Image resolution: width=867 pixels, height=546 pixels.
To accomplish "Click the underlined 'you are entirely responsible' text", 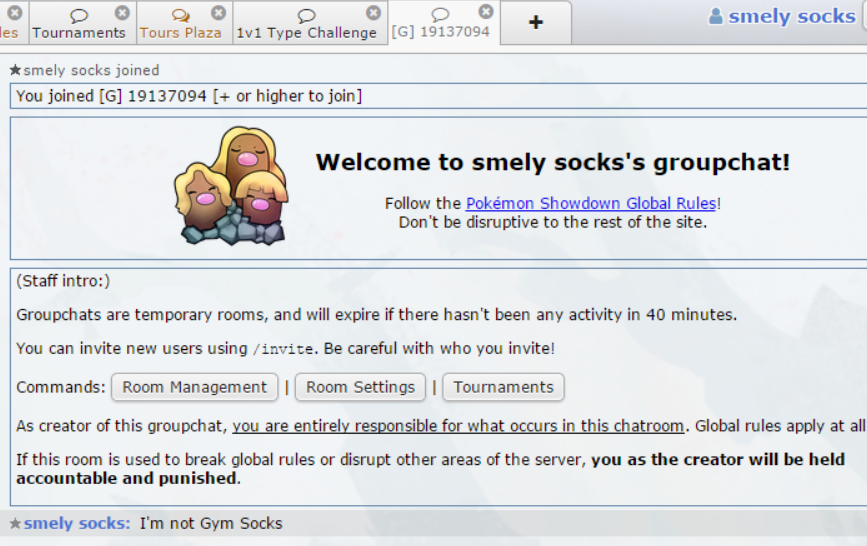I will point(458,426).
